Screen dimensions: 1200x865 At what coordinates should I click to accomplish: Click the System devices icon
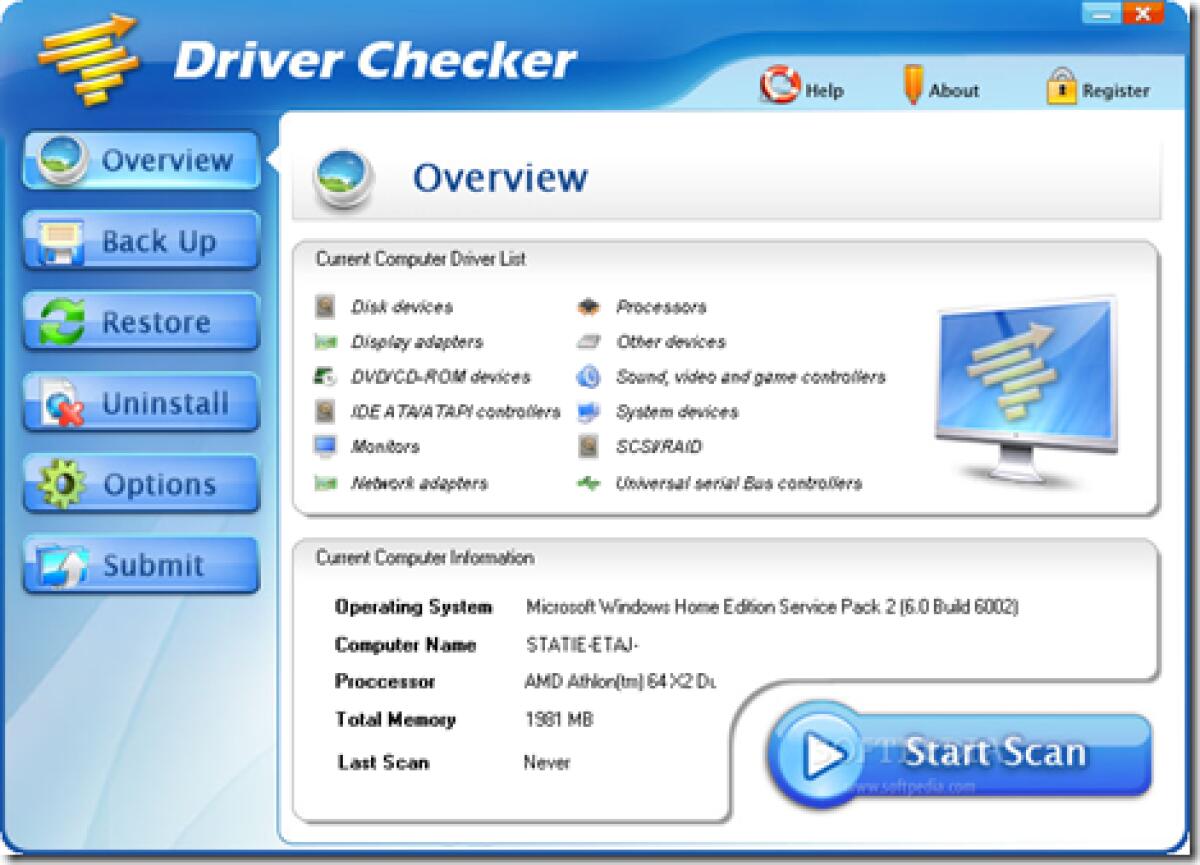590,412
